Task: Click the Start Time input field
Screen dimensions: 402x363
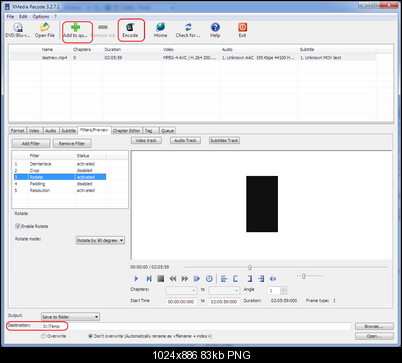Action: pyautogui.click(x=181, y=302)
